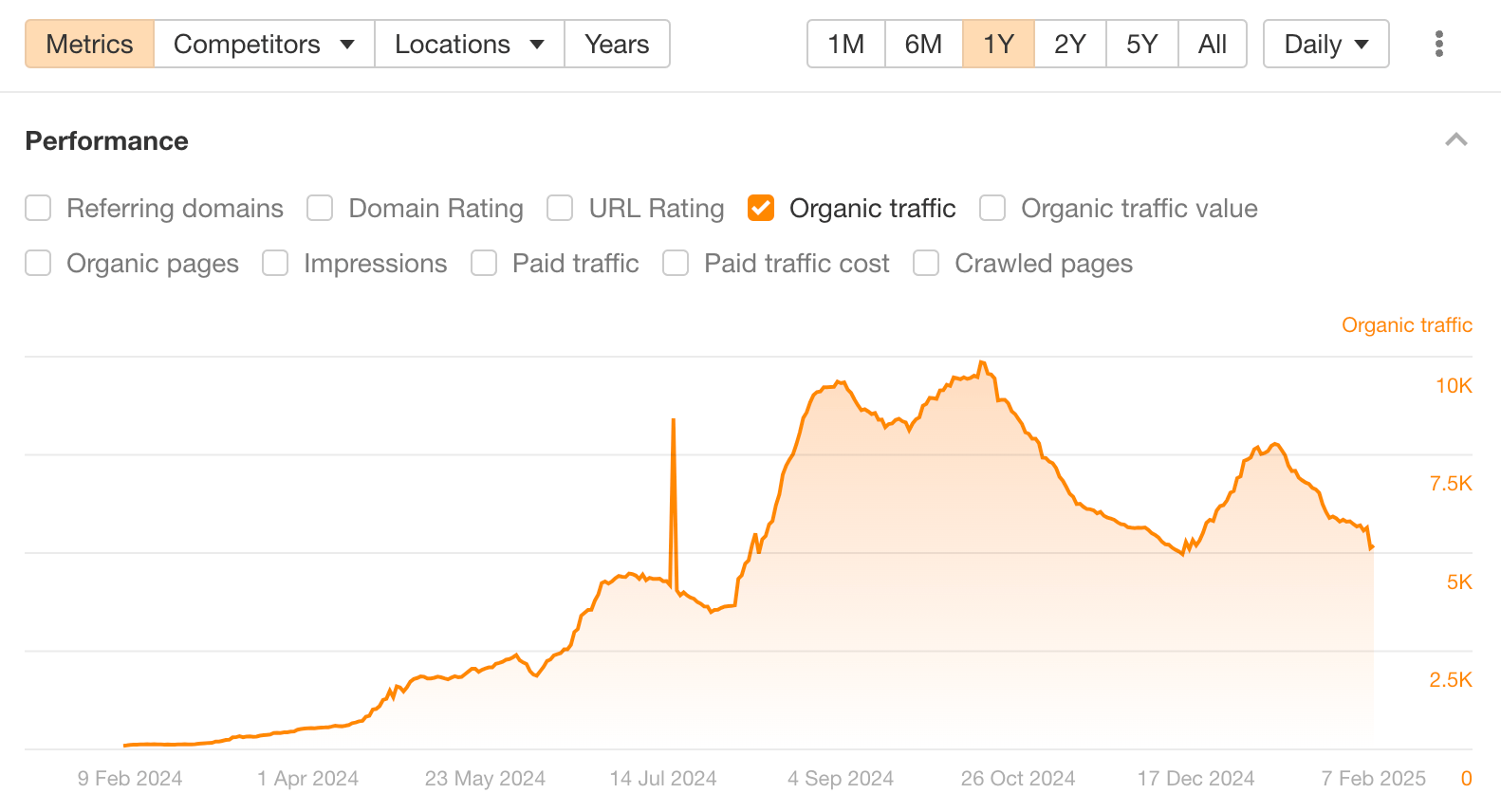Enable the Referring domains checkbox
The width and height of the screenshot is (1501, 812).
[38, 208]
